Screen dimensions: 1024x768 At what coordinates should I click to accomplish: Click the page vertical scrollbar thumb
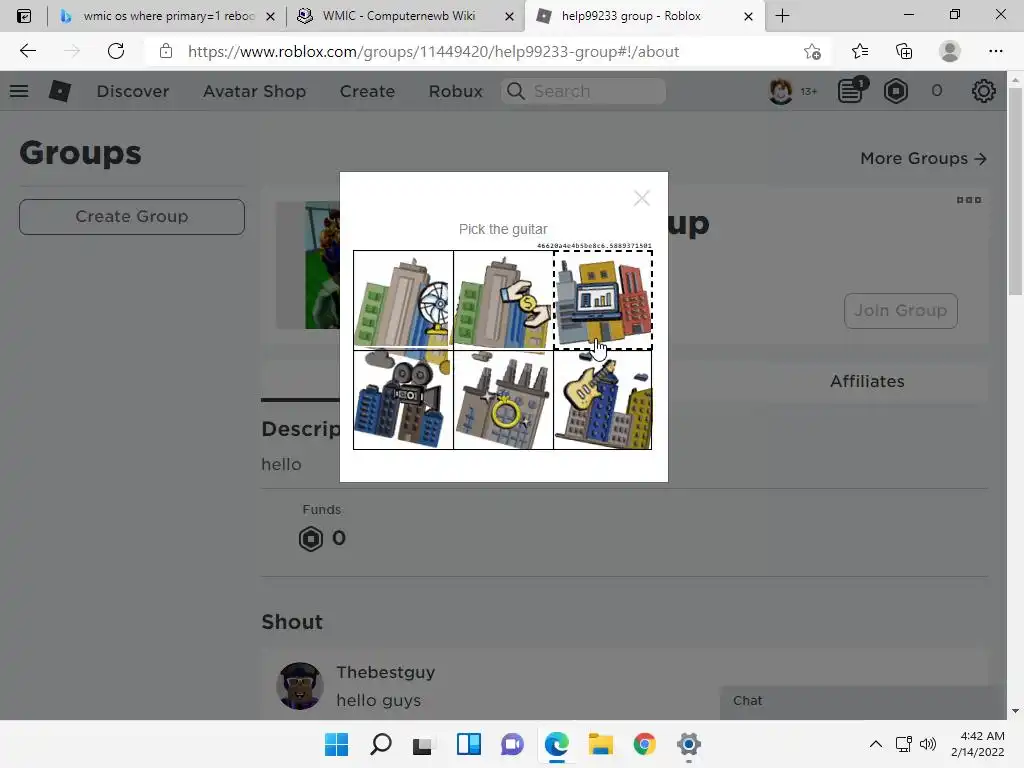pos(1015,191)
